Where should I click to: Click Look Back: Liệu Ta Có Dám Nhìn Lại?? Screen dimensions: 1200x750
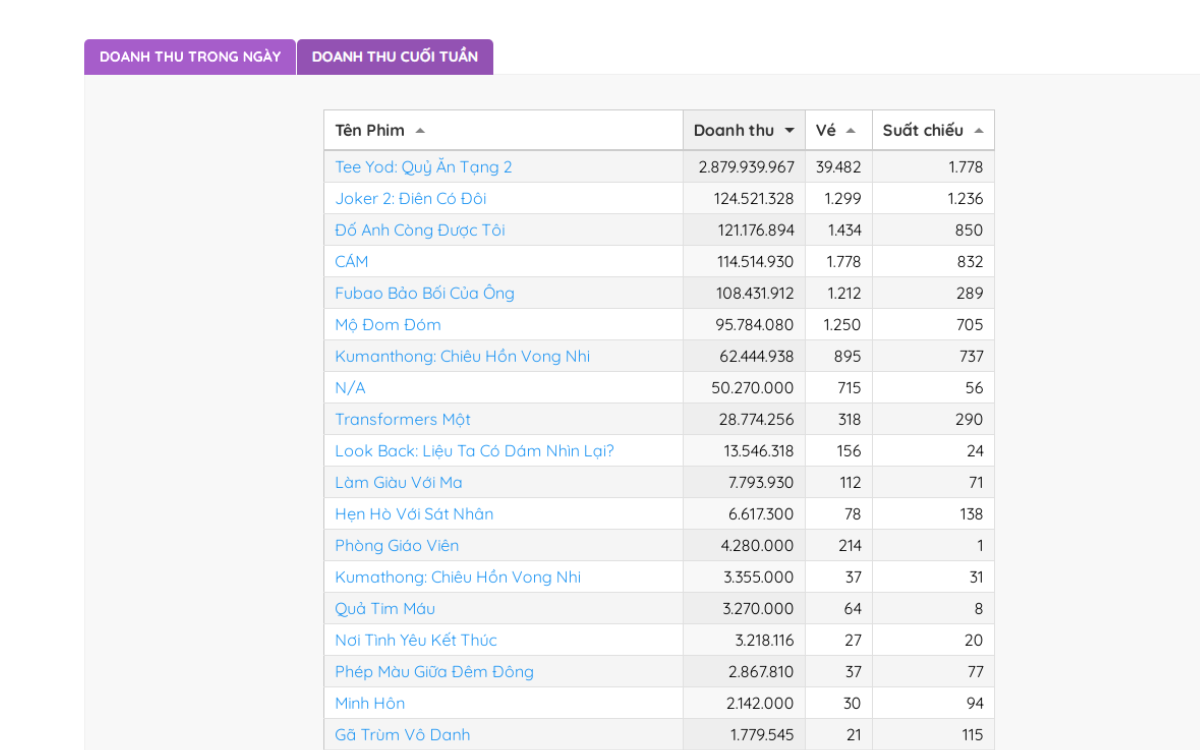(x=474, y=451)
